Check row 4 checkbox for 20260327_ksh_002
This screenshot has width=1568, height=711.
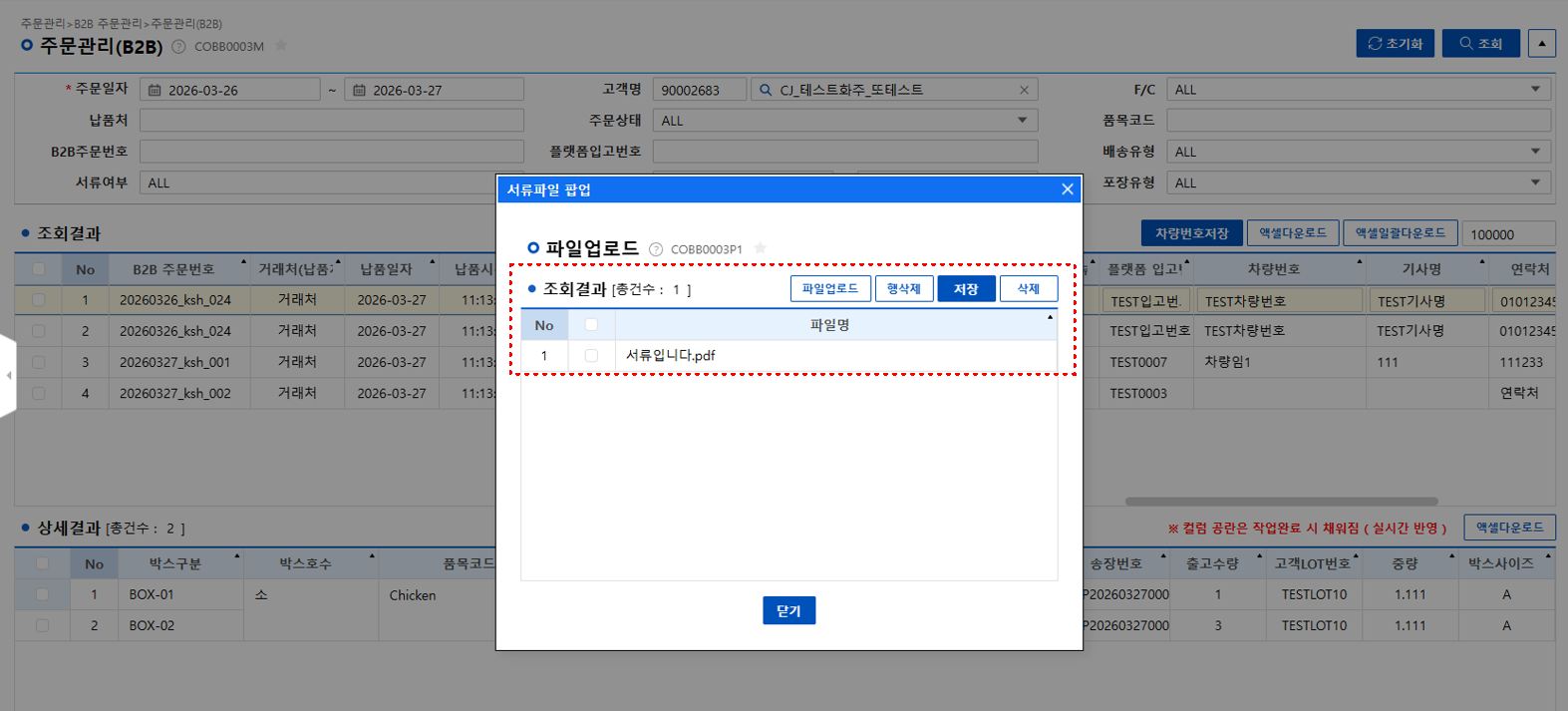pos(39,393)
